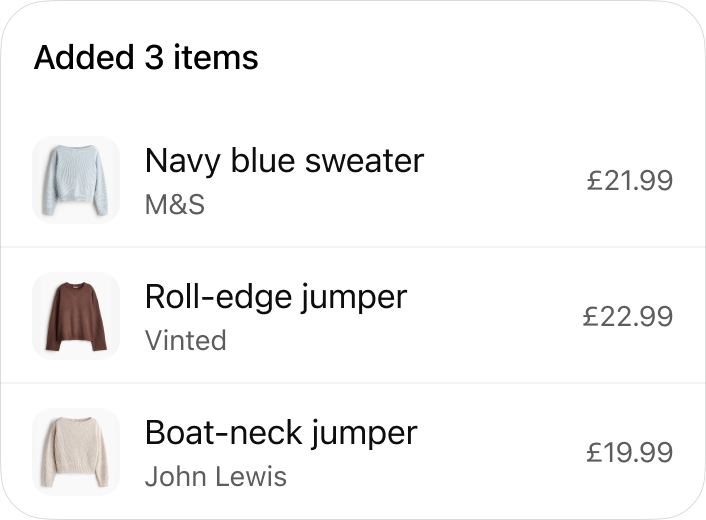
Task: Click the divider above the John Lewis item
Action: click(353, 383)
